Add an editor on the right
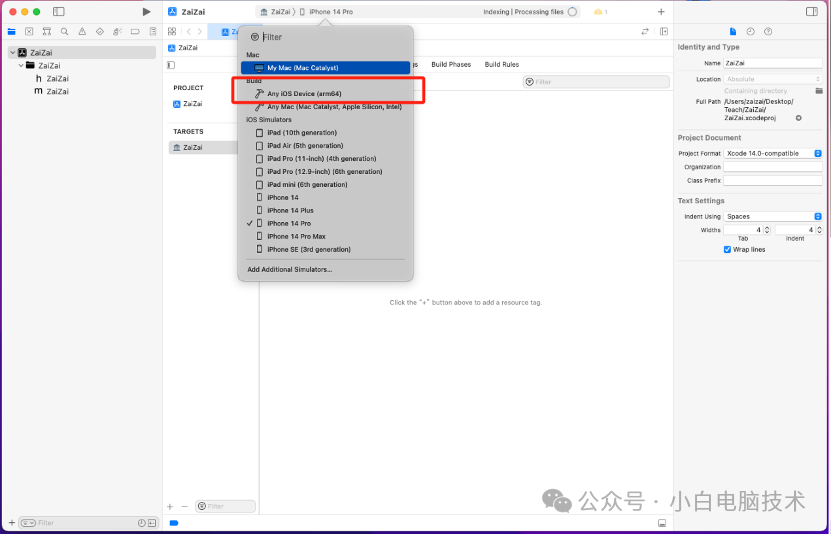 coord(664,32)
